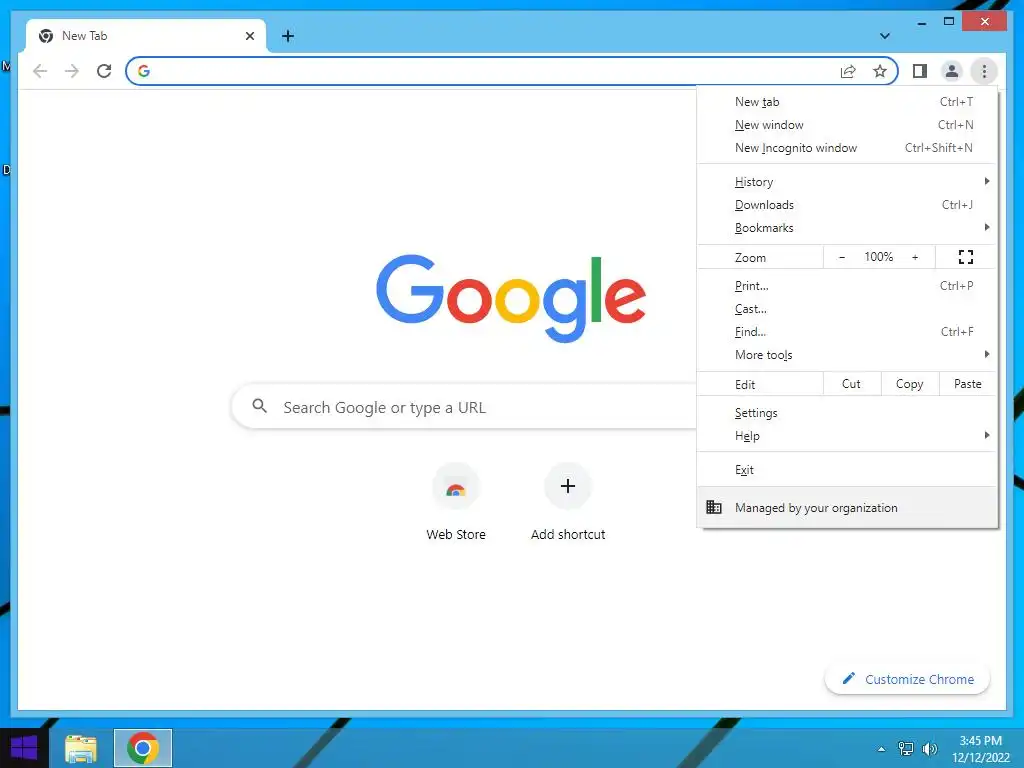Viewport: 1024px width, 768px height.
Task: Open the side panel icon
Action: click(x=920, y=71)
